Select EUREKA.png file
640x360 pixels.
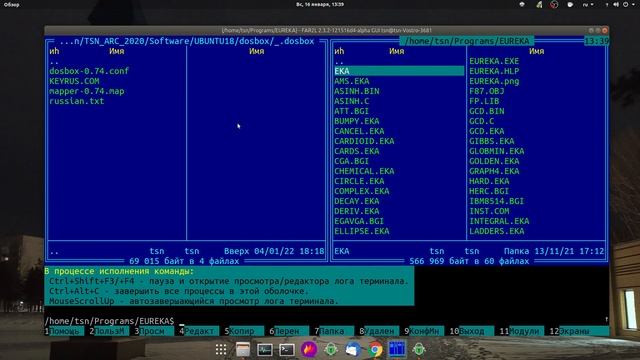[x=494, y=81]
